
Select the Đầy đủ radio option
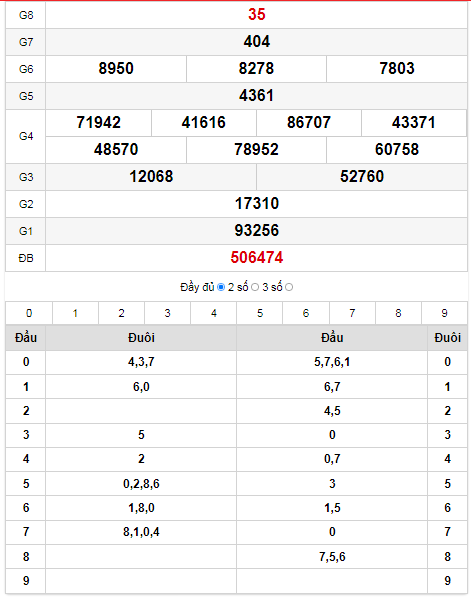pos(221,287)
